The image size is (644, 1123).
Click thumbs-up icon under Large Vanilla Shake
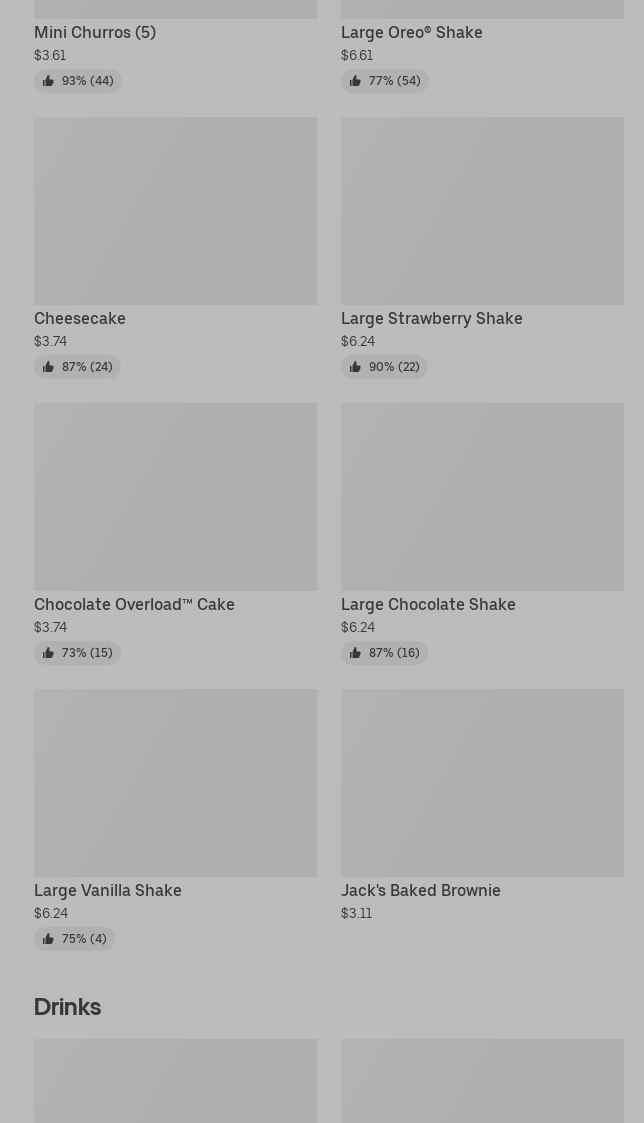click(x=48, y=939)
